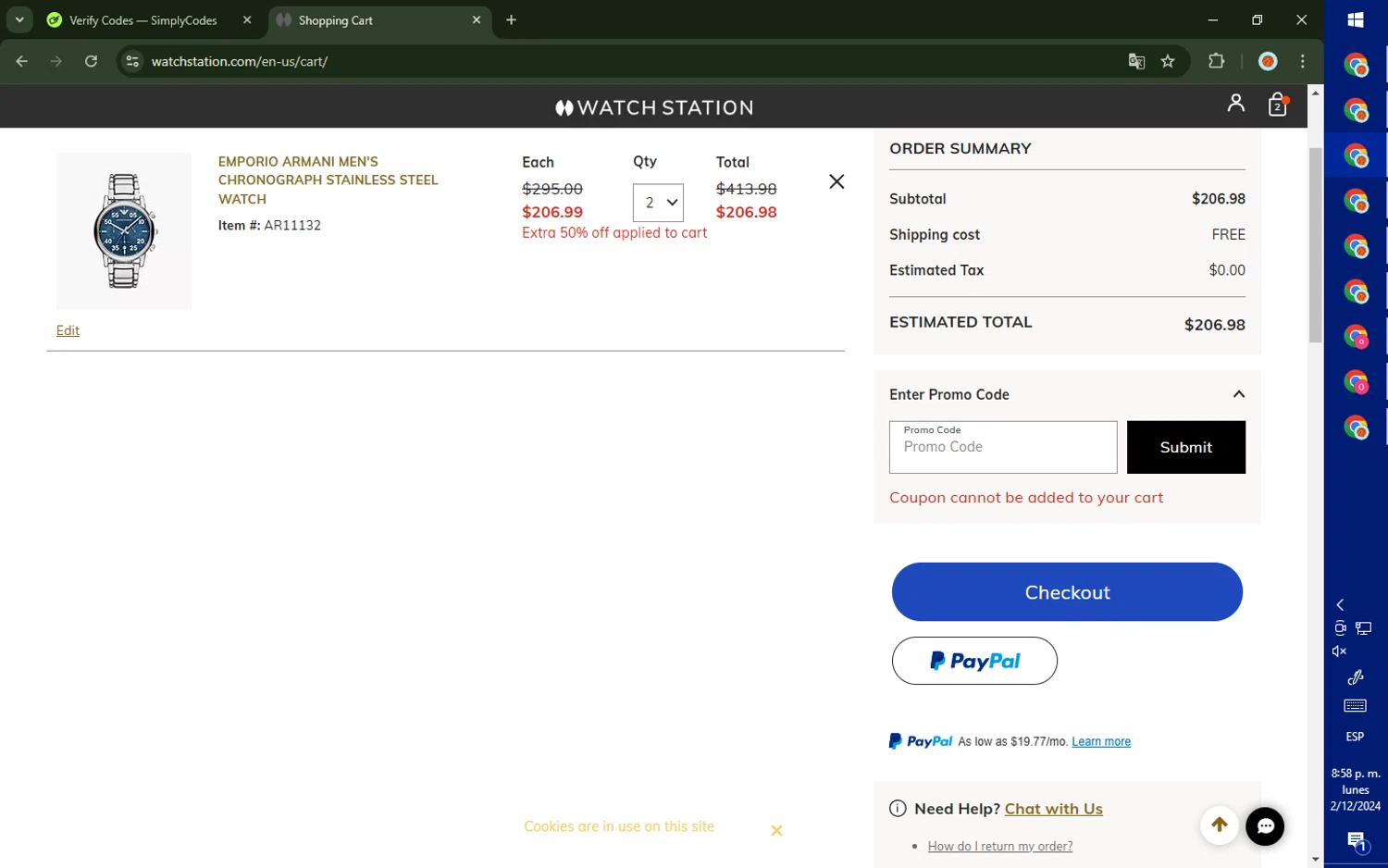Reload the current page

(91, 61)
